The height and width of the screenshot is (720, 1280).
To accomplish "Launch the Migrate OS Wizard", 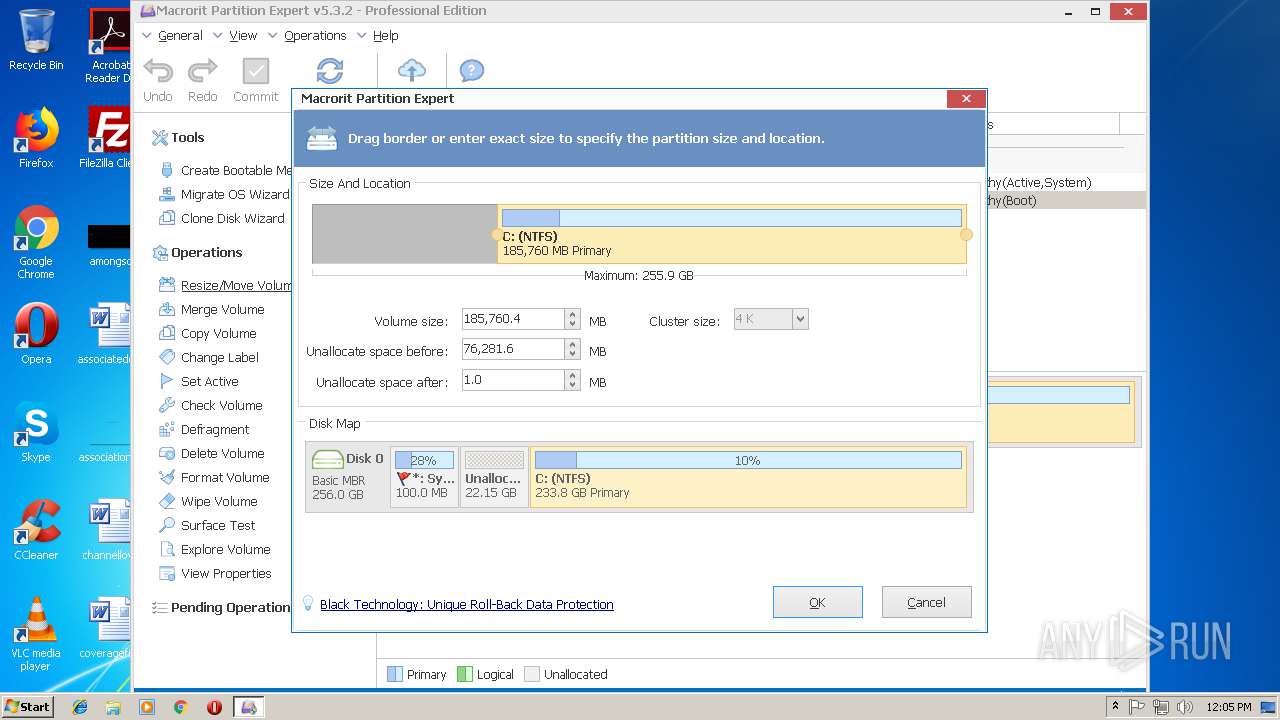I will pyautogui.click(x=224, y=194).
